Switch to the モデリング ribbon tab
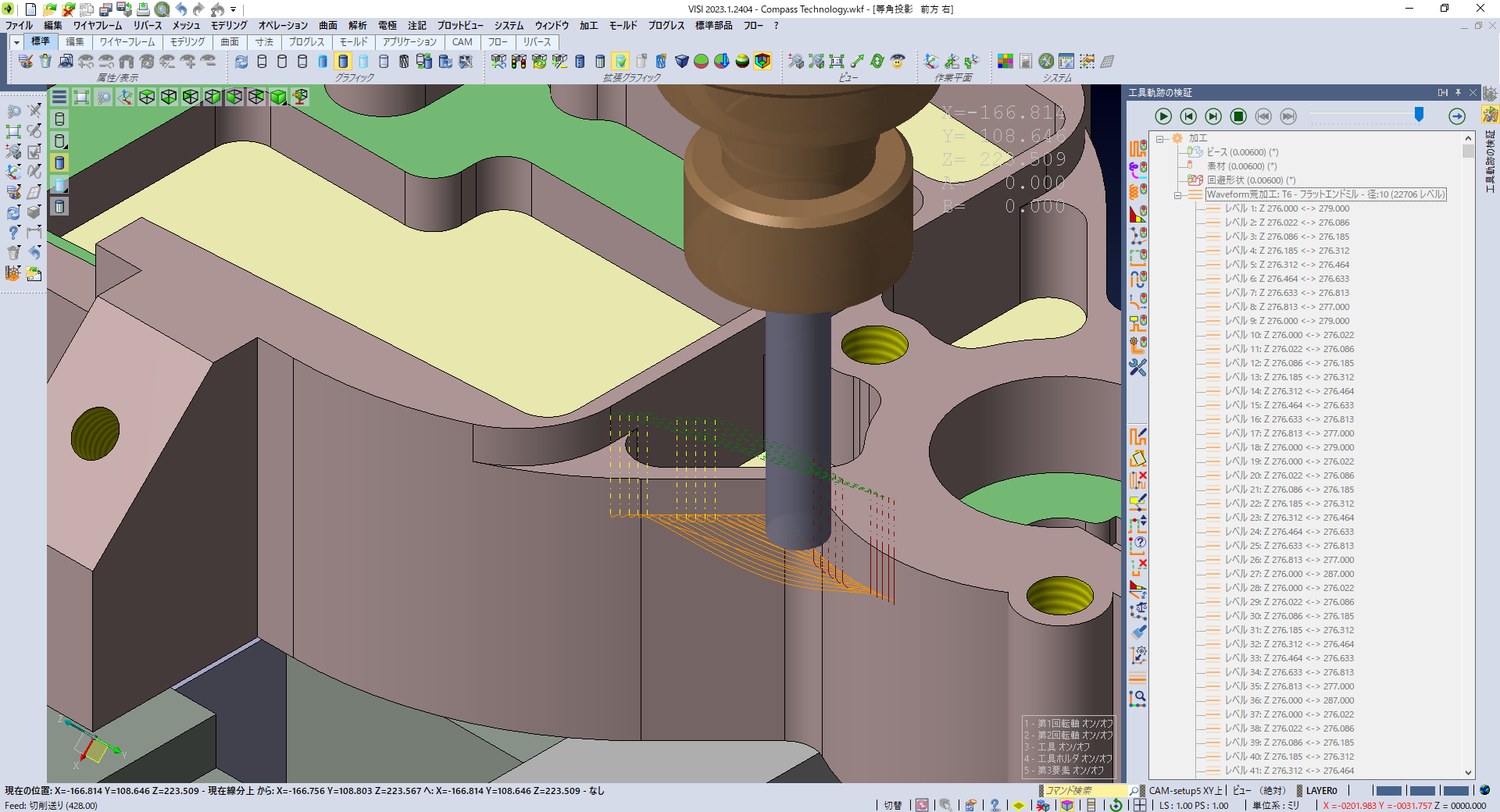Viewport: 1500px width, 812px height. 187,42
